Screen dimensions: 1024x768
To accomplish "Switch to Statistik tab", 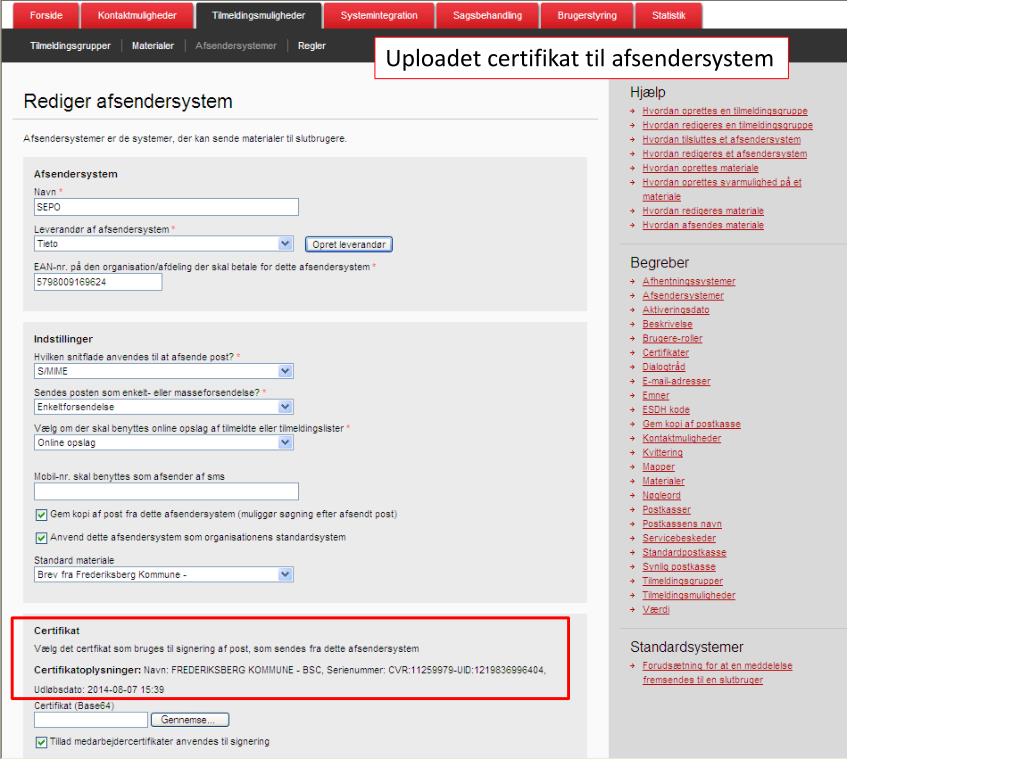I will 669,16.
